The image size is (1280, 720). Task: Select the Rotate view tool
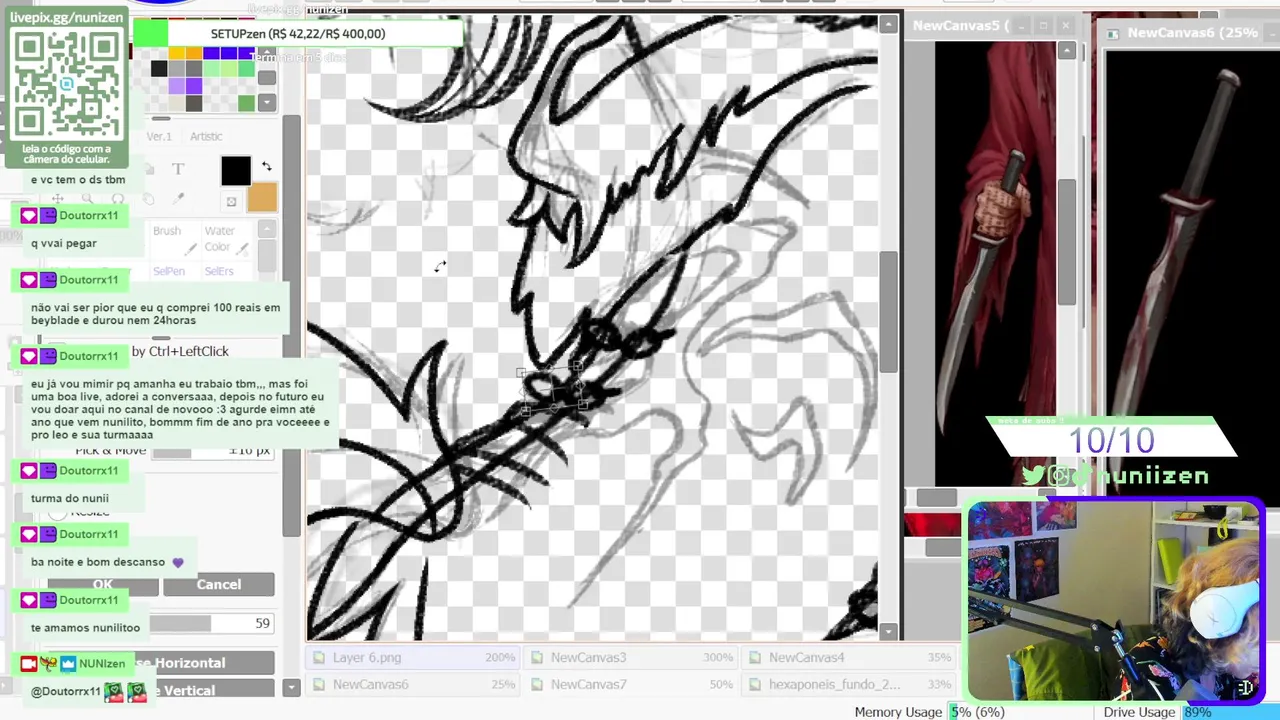pos(118,199)
